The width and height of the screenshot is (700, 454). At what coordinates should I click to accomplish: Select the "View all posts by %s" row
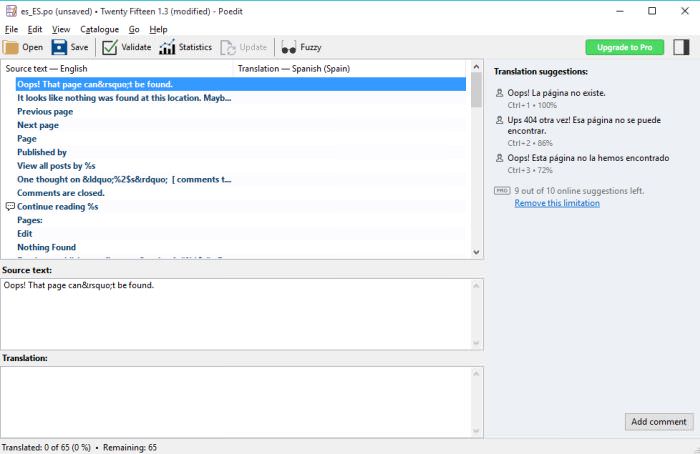tap(241, 166)
